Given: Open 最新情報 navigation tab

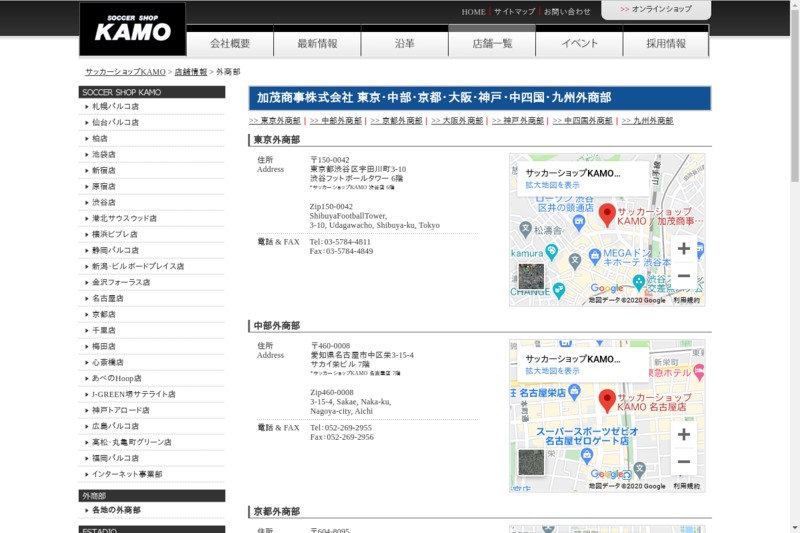Looking at the screenshot, I should tap(317, 43).
